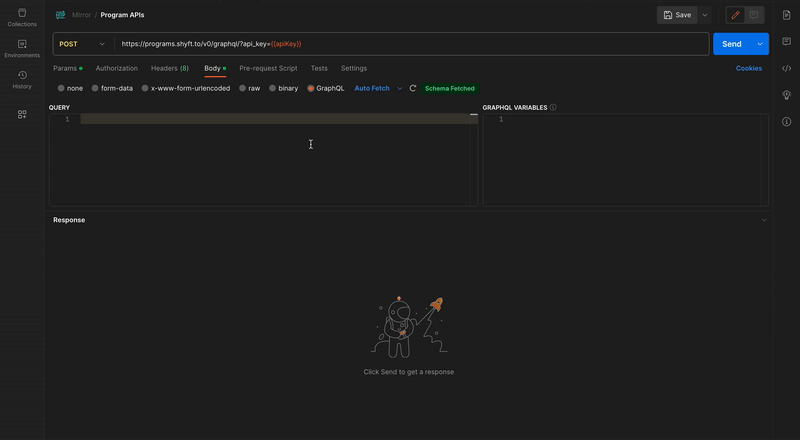
Task: Open the Save options dropdown arrow
Action: point(705,15)
